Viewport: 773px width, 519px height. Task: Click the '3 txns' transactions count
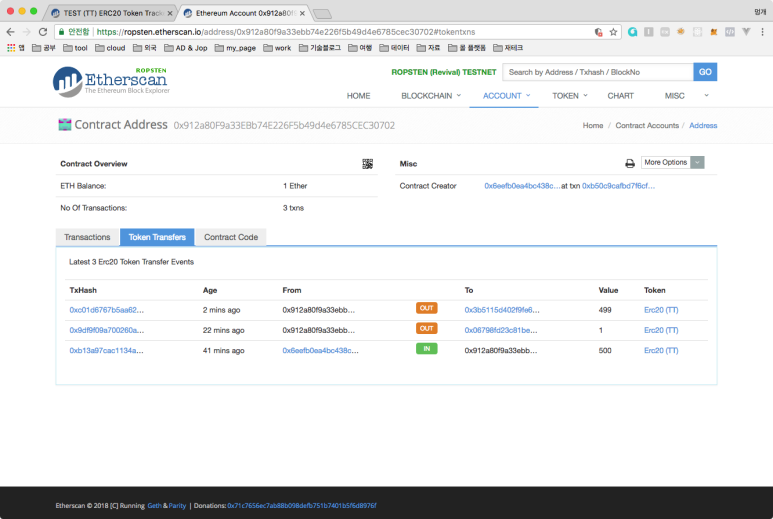(293, 208)
